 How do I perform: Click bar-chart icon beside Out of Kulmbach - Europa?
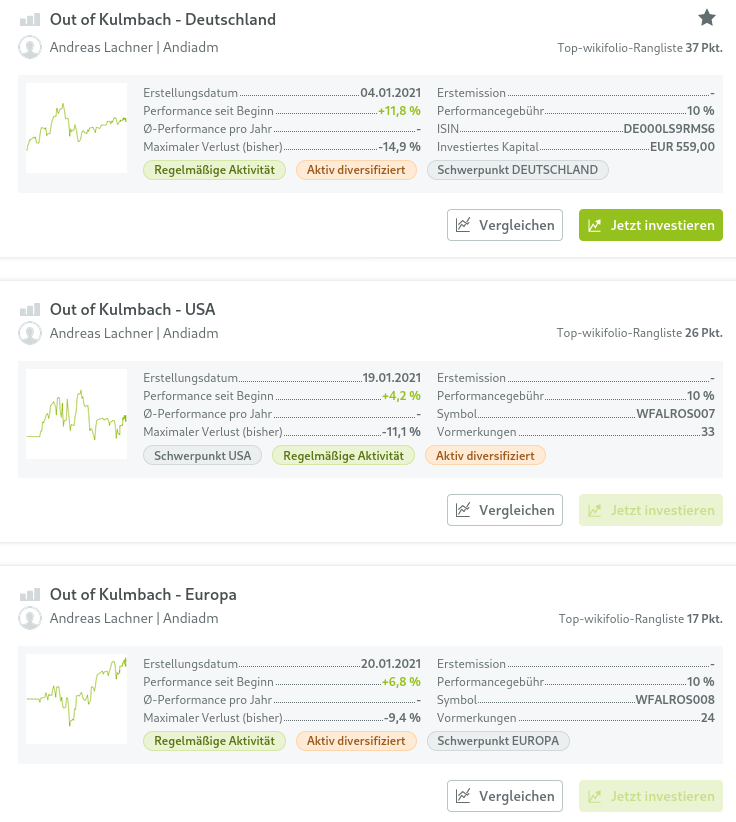pos(30,595)
